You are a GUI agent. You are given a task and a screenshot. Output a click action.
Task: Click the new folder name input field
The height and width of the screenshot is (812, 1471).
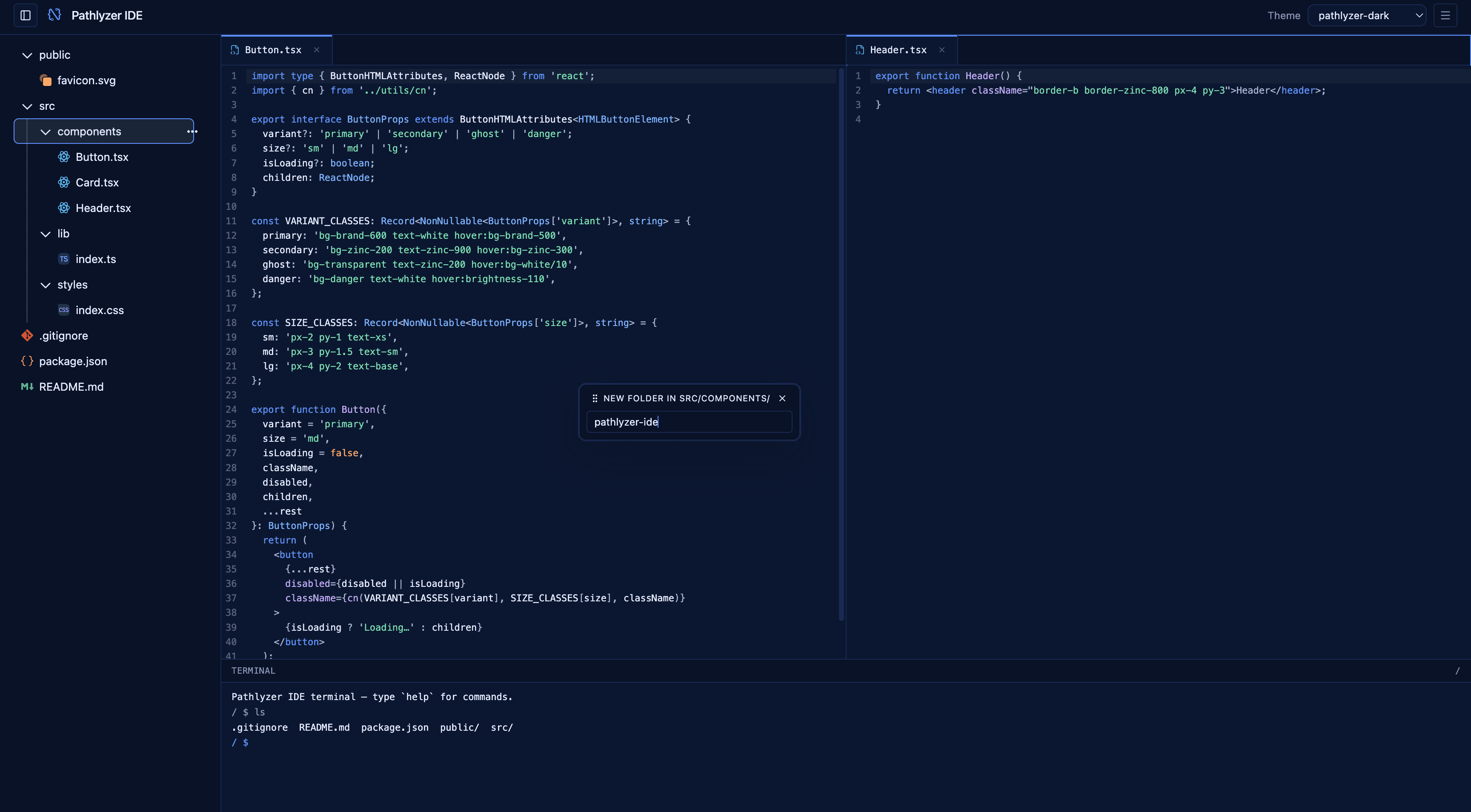(689, 422)
